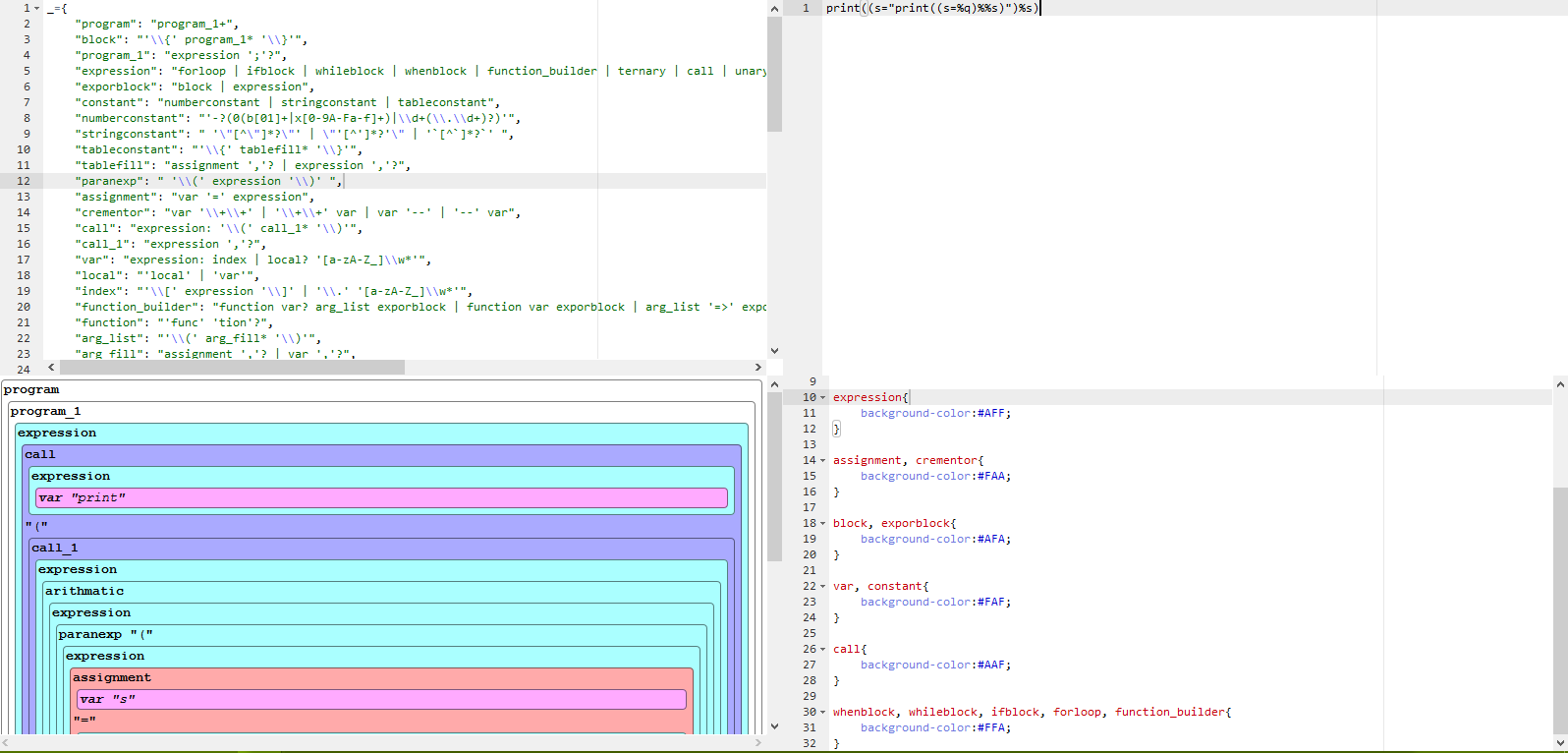
Task: Select the program_1 node in parse tree
Action: point(45,411)
